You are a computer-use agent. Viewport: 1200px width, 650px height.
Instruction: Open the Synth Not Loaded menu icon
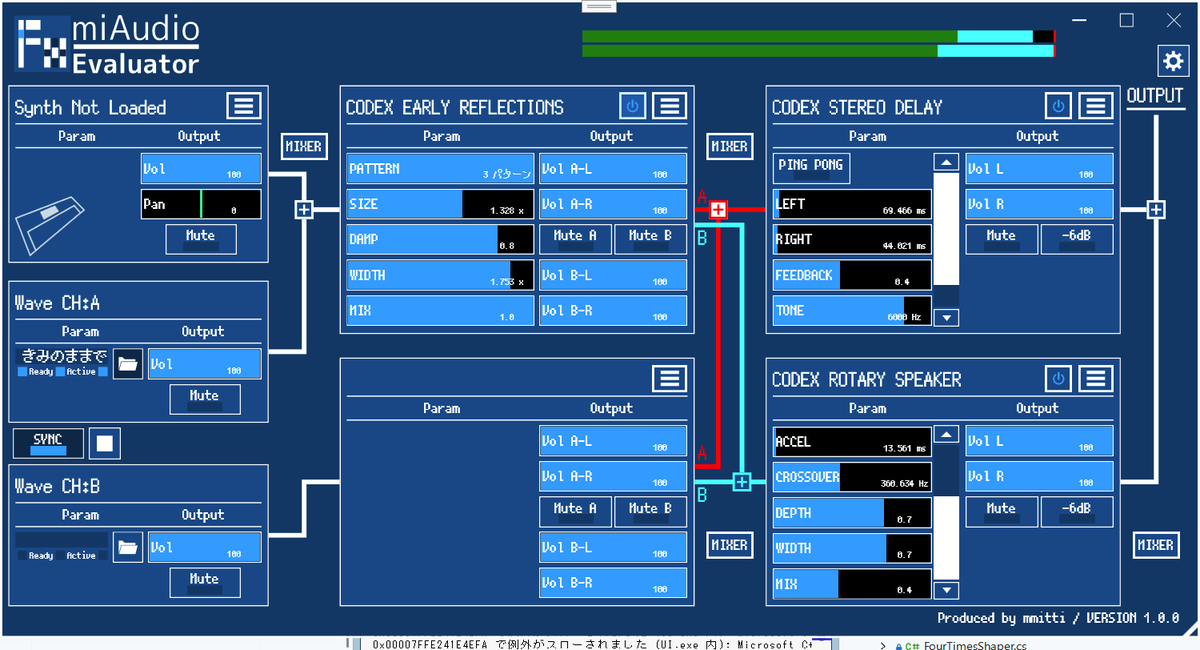[243, 105]
